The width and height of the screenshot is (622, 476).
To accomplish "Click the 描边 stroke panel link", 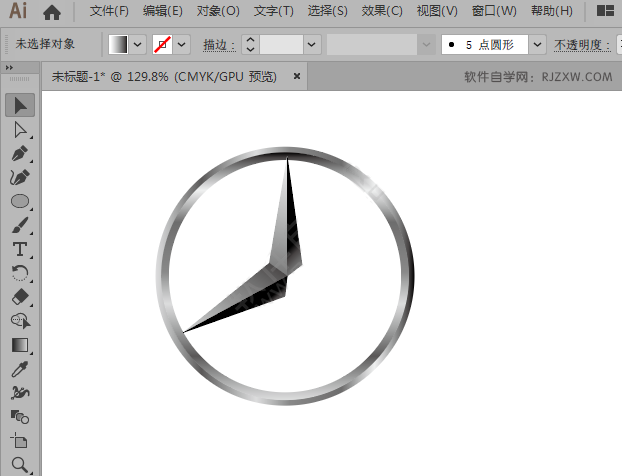I will point(219,45).
